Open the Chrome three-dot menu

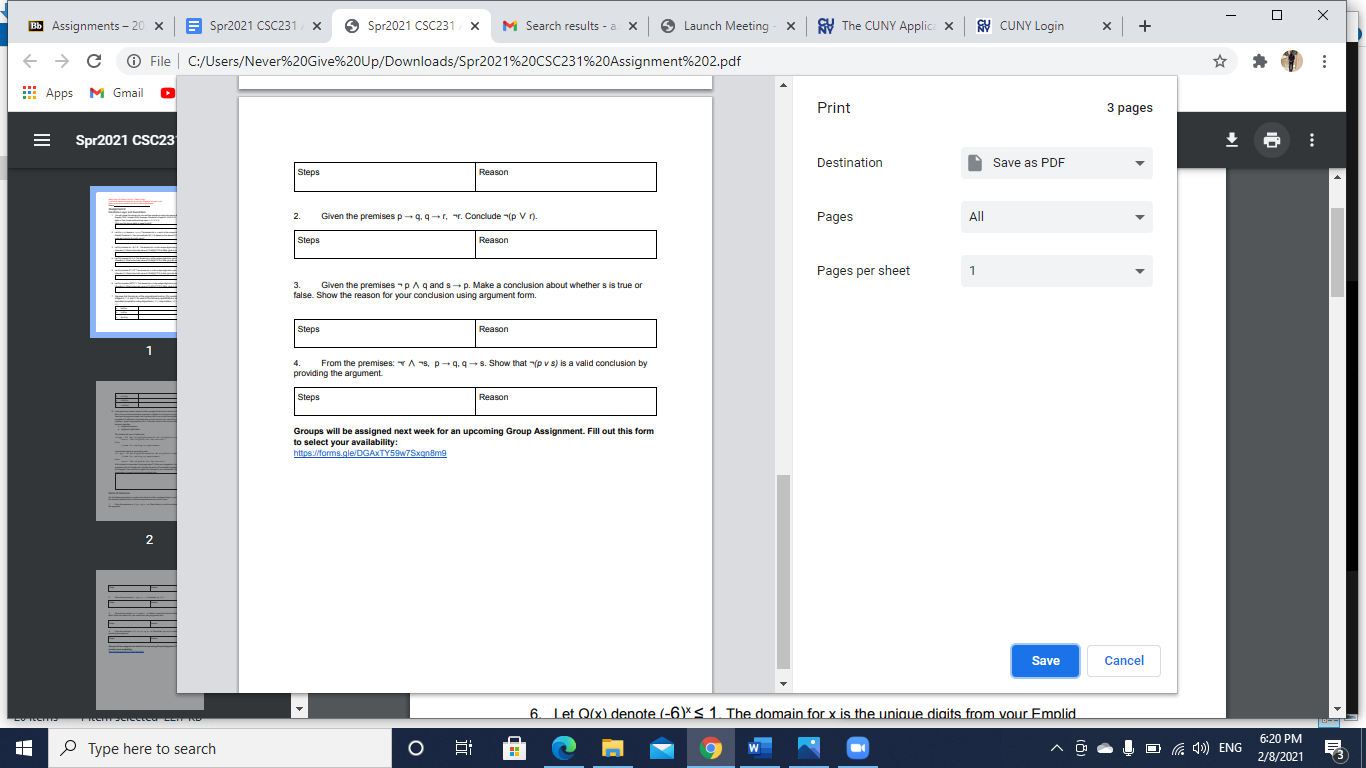click(x=1324, y=61)
